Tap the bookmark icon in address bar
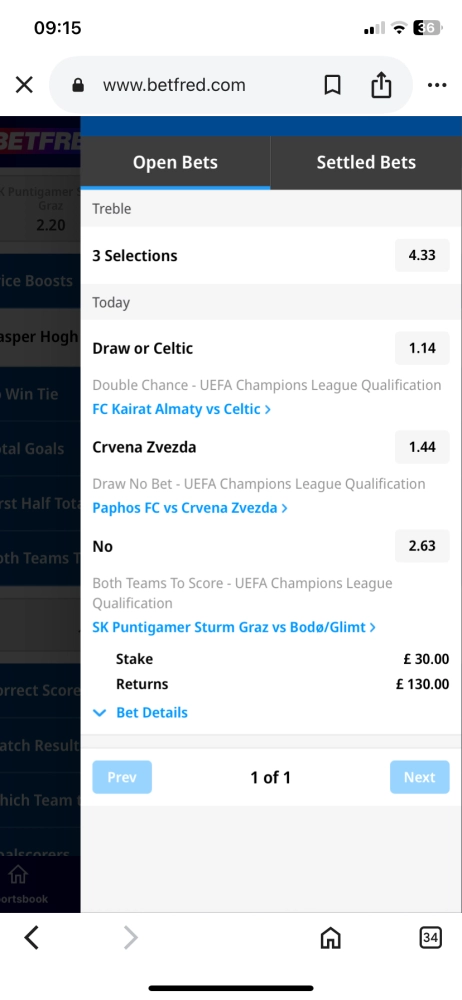Viewport: 462px width, 1000px height. [332, 85]
